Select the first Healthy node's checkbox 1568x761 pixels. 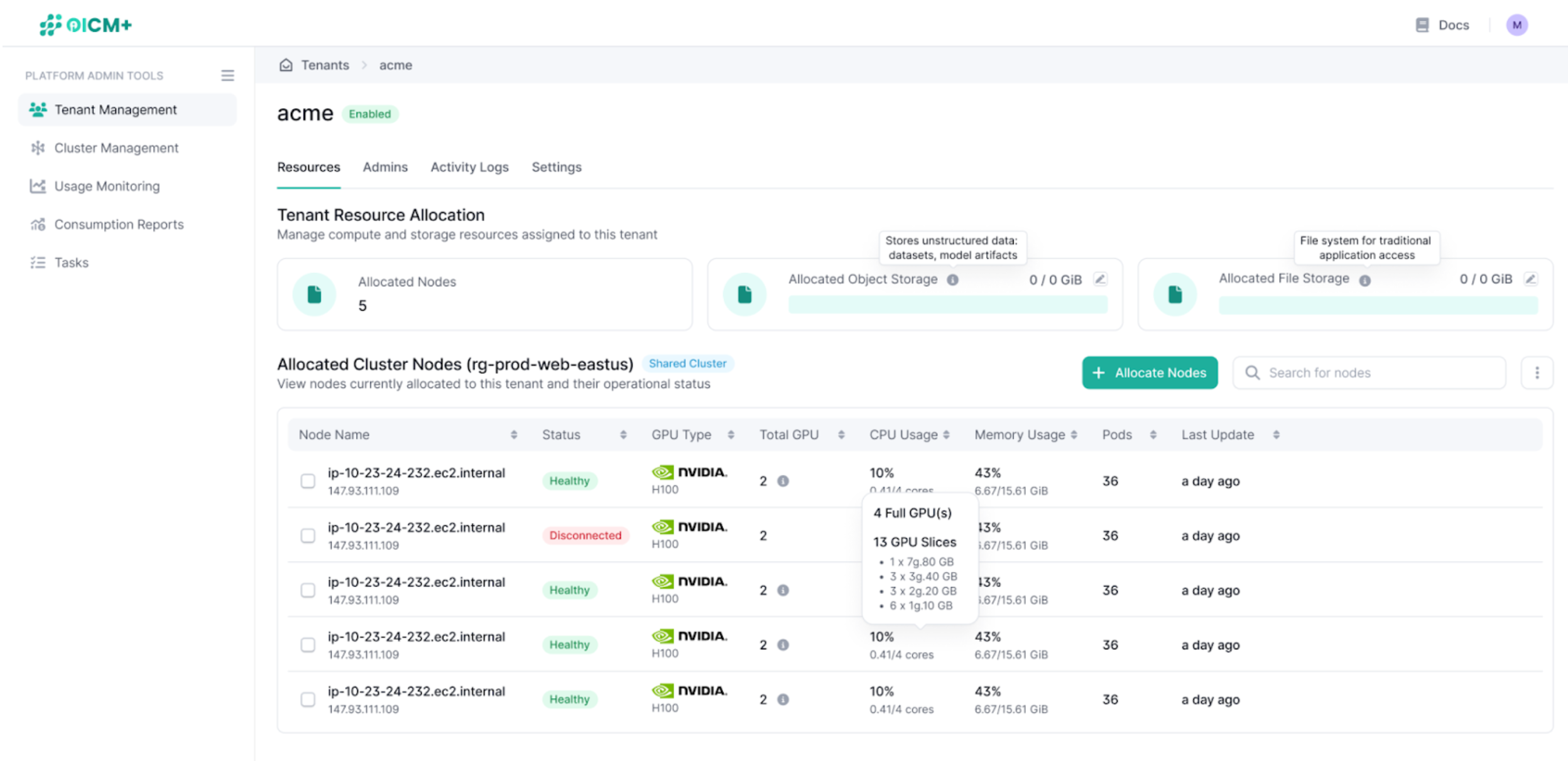tap(308, 481)
